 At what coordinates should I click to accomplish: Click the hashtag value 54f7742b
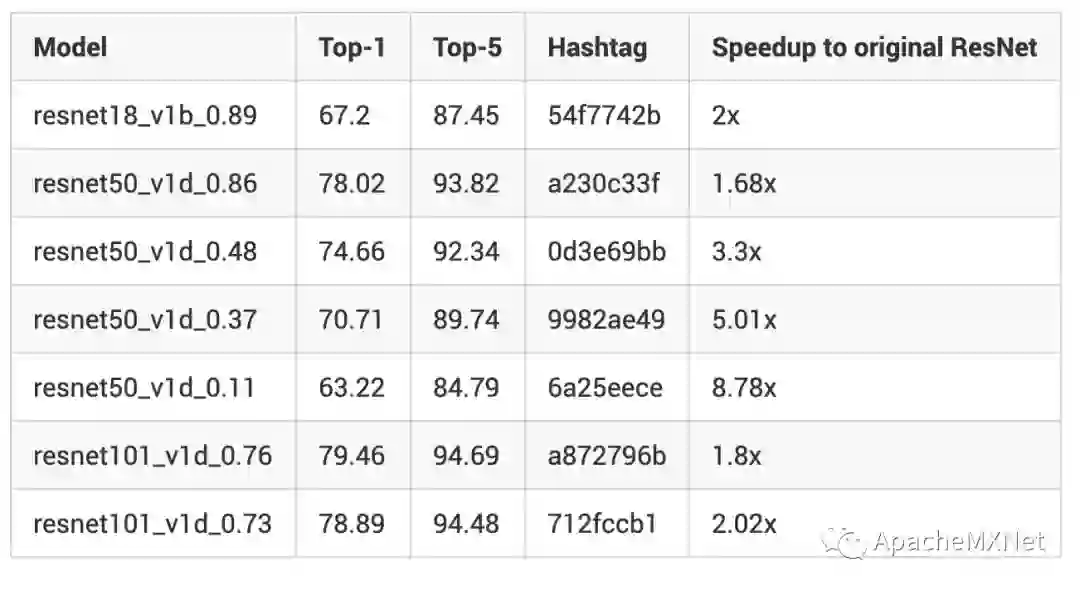tap(604, 115)
